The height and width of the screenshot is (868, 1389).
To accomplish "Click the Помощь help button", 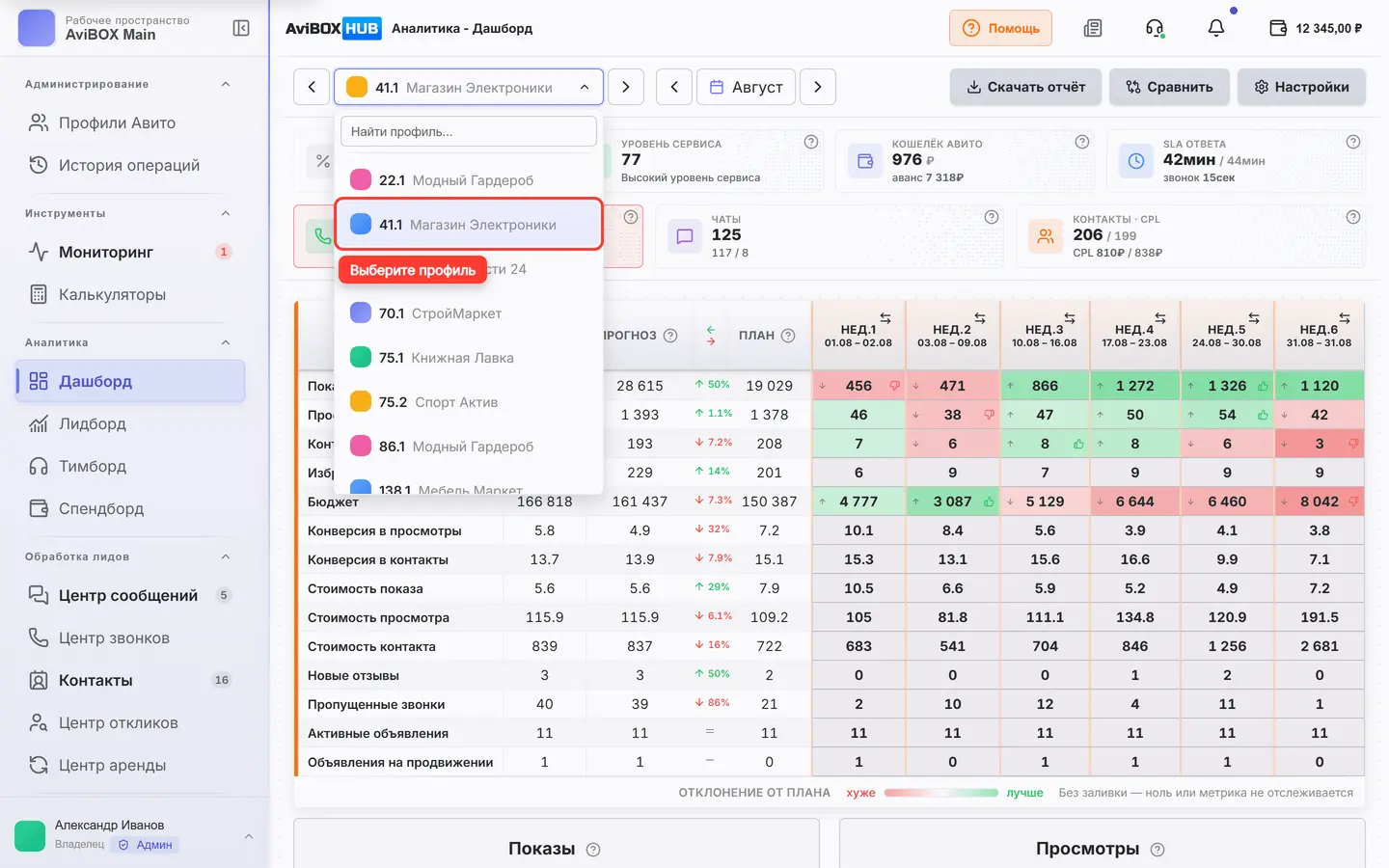I will [1000, 28].
